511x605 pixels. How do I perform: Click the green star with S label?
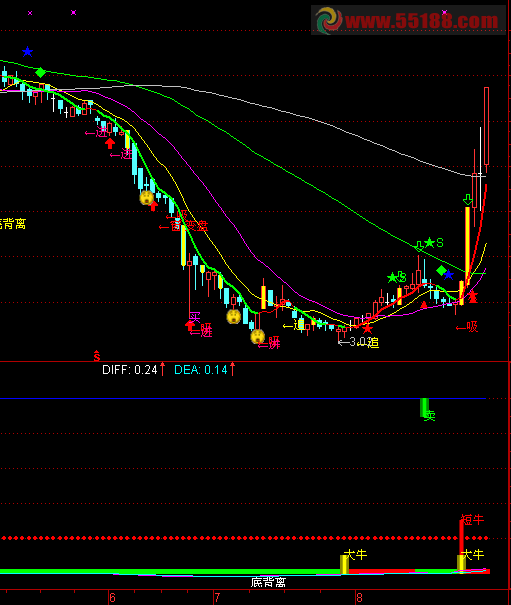pos(429,243)
